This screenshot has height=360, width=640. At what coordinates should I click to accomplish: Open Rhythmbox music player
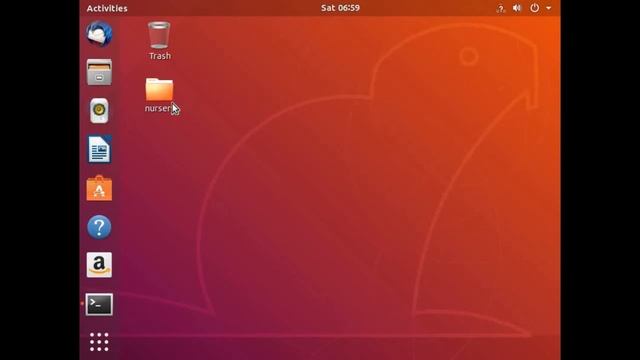(99, 110)
